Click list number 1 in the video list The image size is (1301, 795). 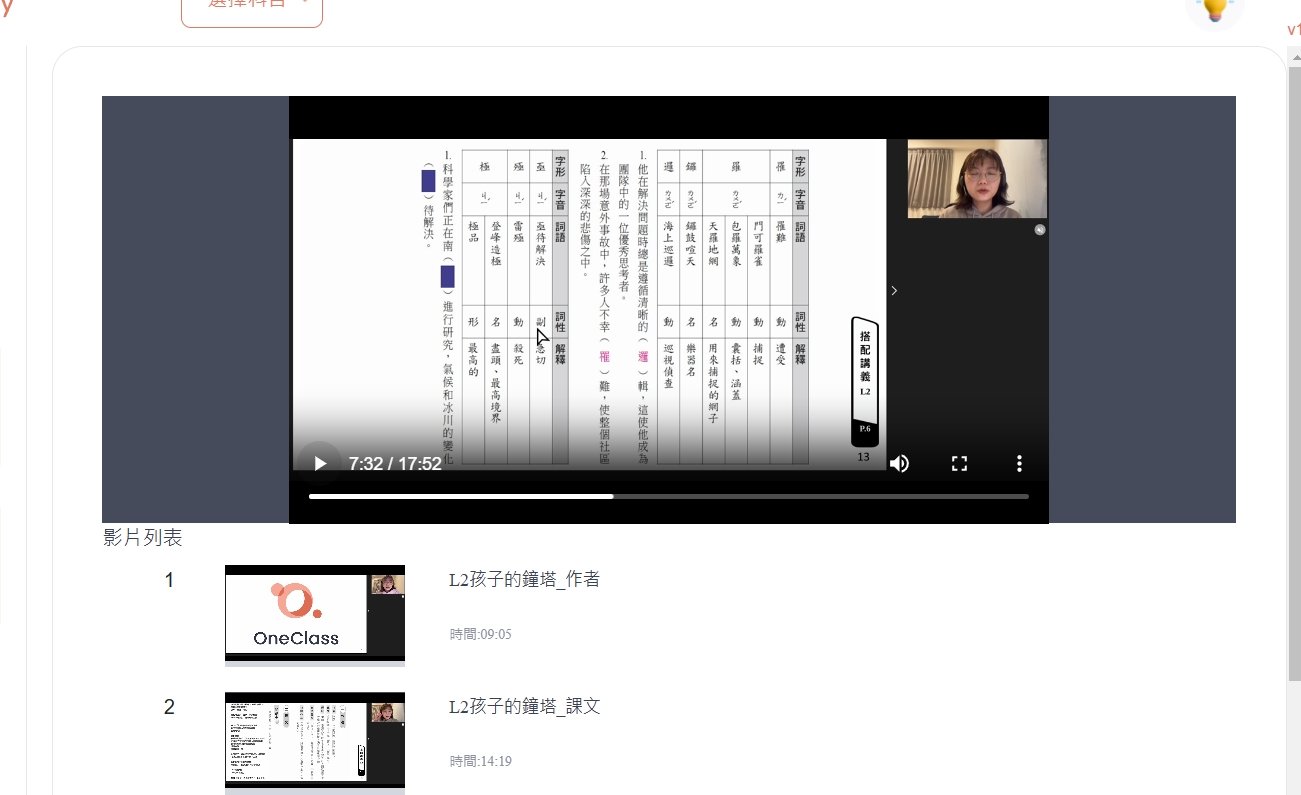(x=169, y=580)
